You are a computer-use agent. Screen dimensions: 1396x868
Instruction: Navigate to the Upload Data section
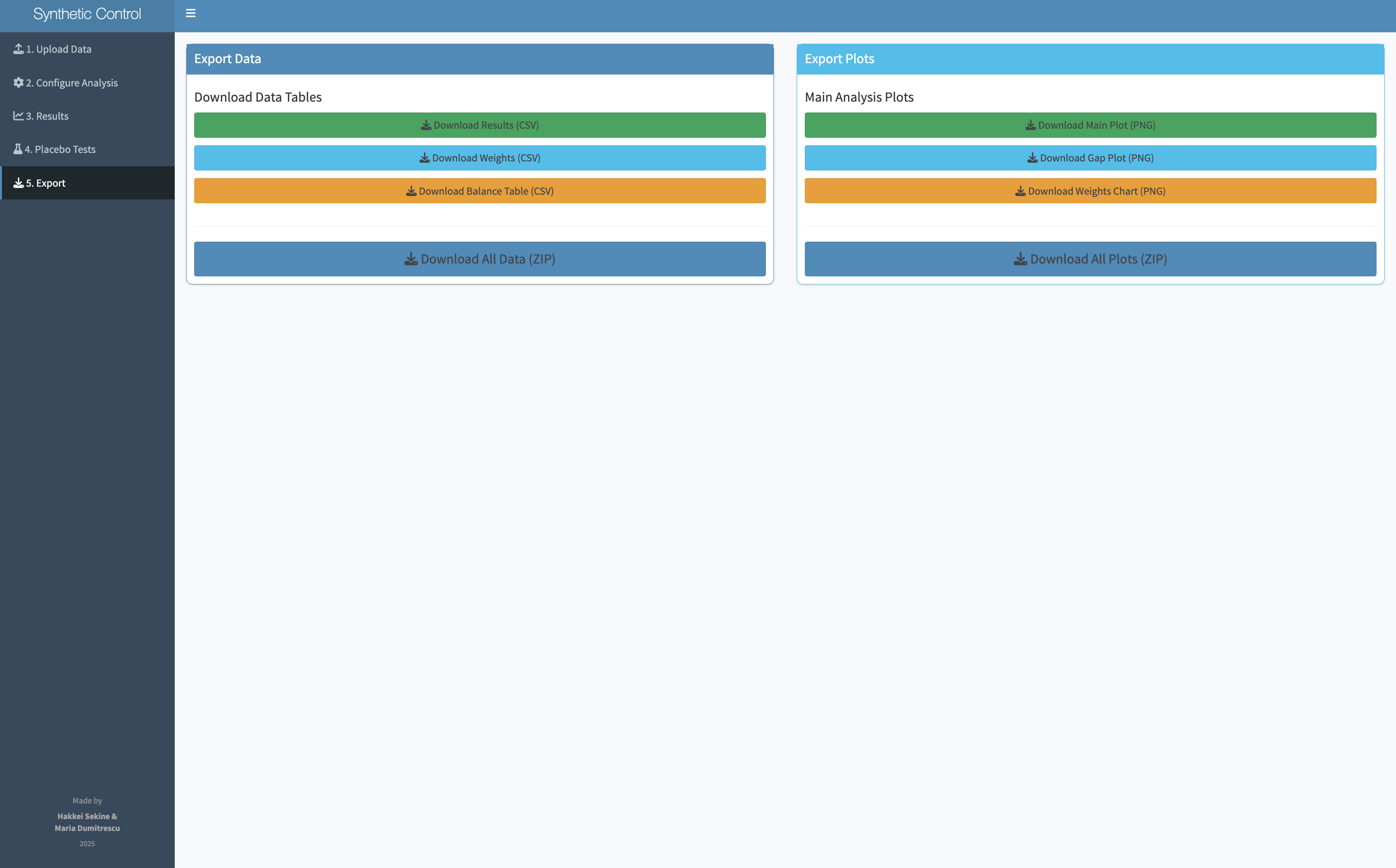59,49
